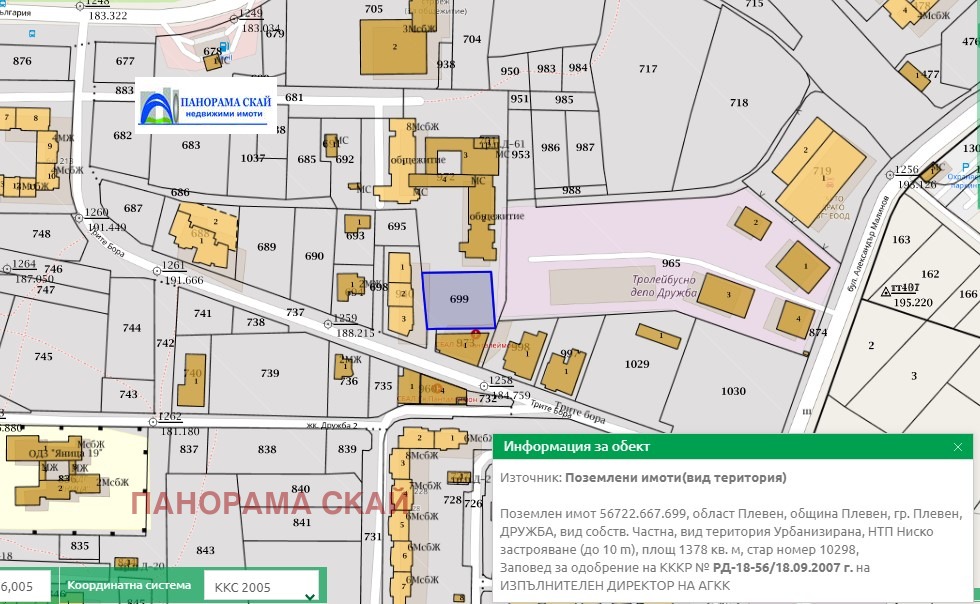The height and width of the screenshot is (604, 980).
Task: Open the coordinate system dropdown KKC 2005
Action: pos(262,587)
